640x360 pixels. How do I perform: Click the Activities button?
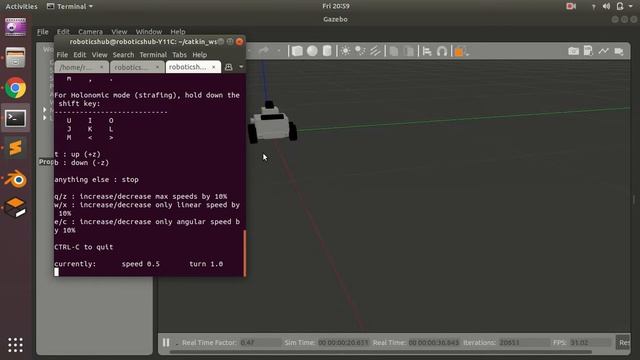point(21,6)
